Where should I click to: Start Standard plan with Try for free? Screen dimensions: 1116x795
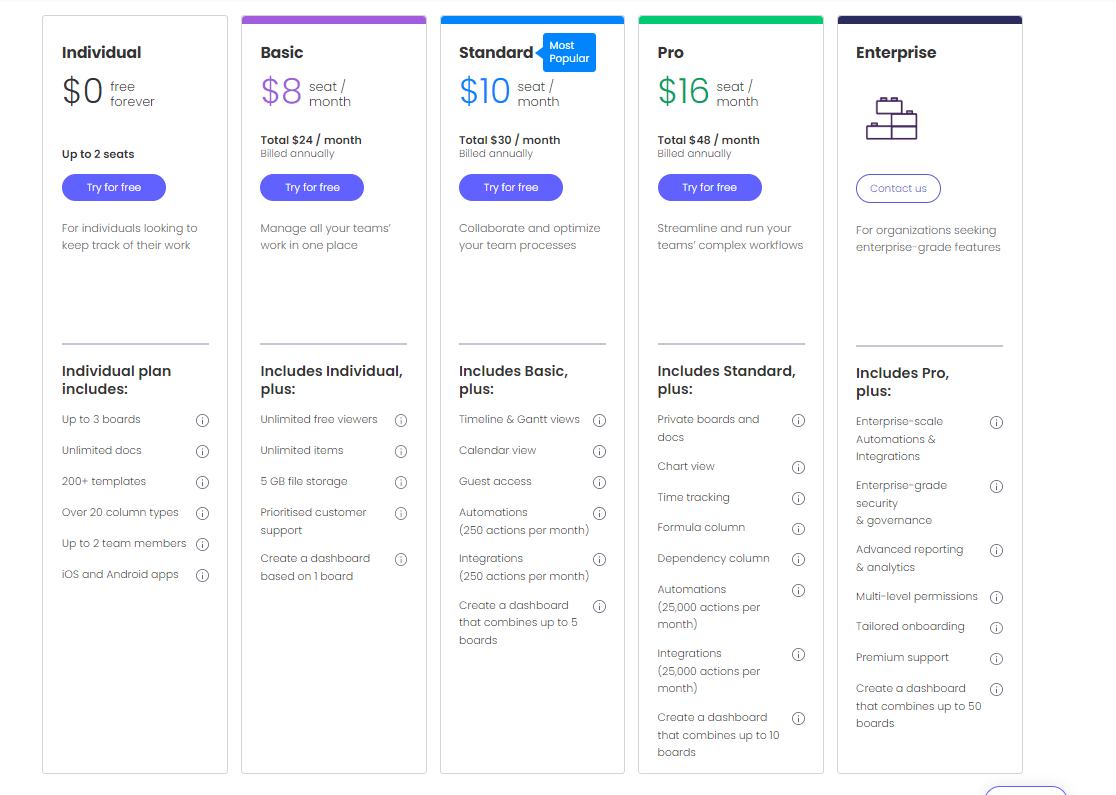point(510,187)
